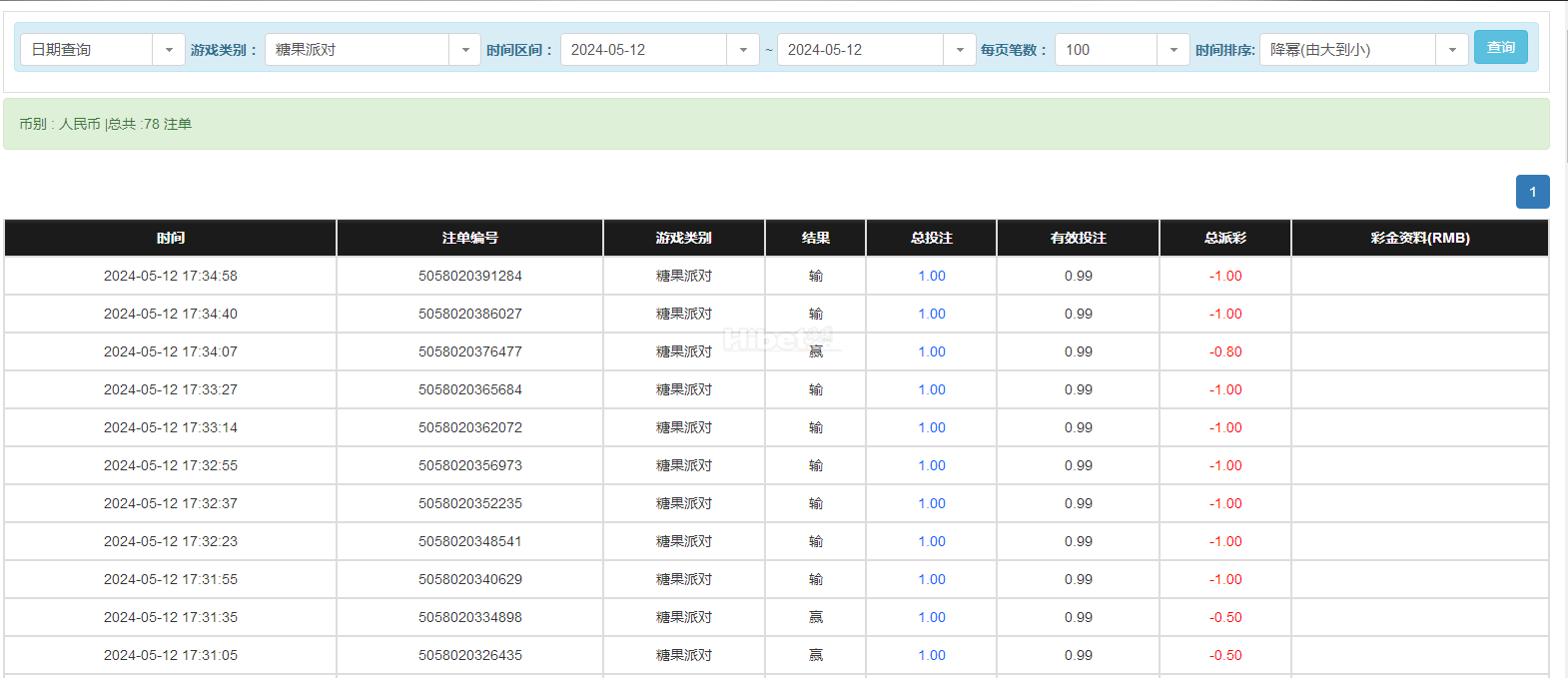Open the 1.00 bet link for order 5058020334898
Image resolution: width=1568 pixels, height=678 pixels.
pos(932,617)
